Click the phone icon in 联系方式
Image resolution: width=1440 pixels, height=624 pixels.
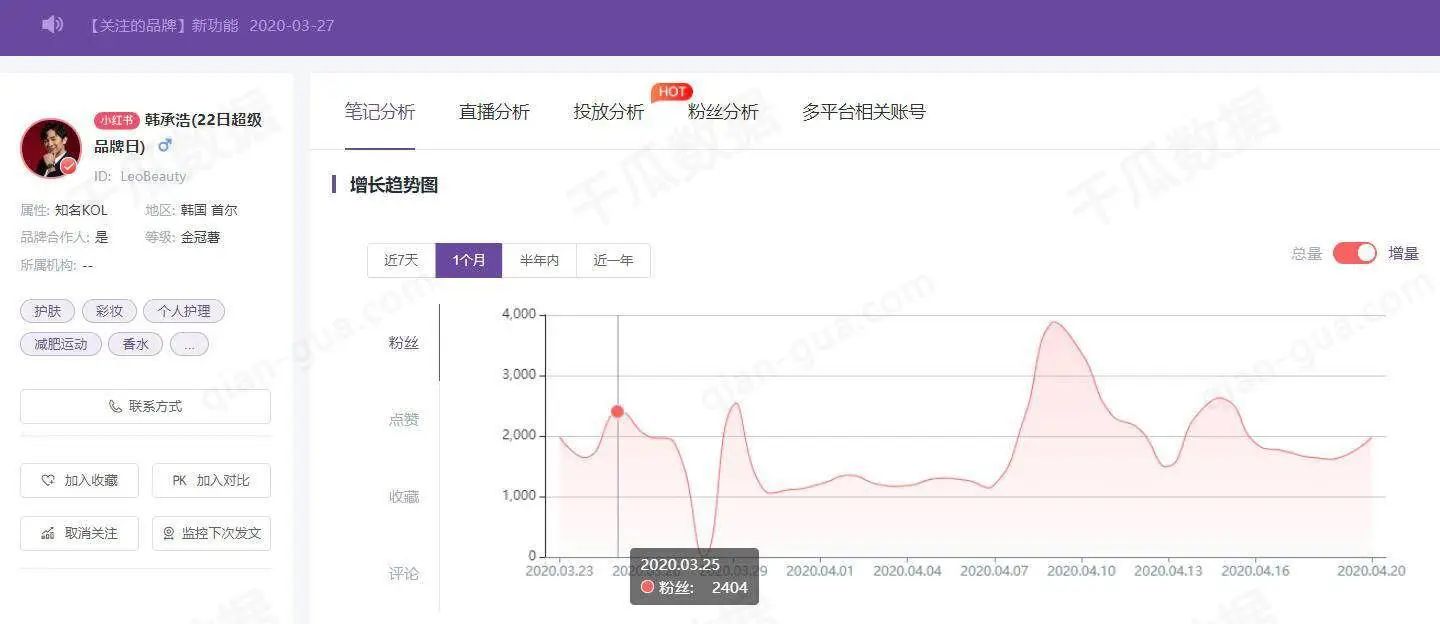pyautogui.click(x=115, y=407)
